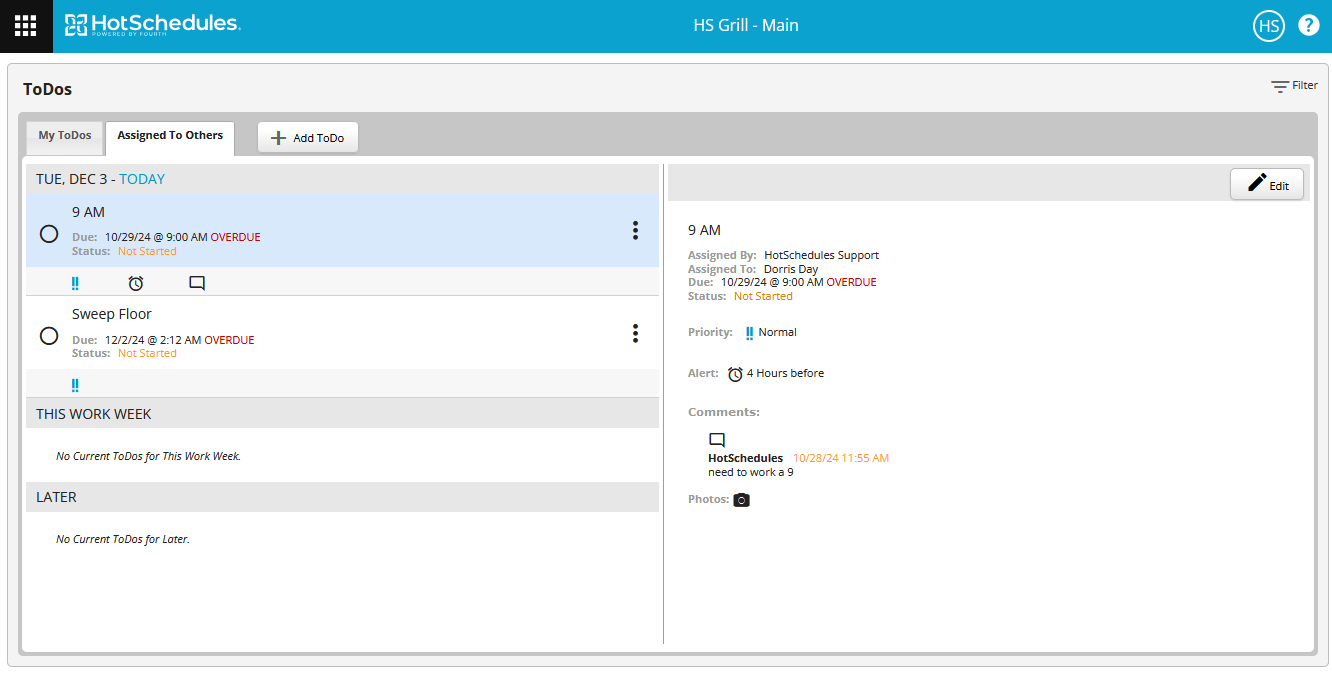Click the priority icon under Sweep Floor todo
Screen dimensions: 1332x673
[x=75, y=385]
